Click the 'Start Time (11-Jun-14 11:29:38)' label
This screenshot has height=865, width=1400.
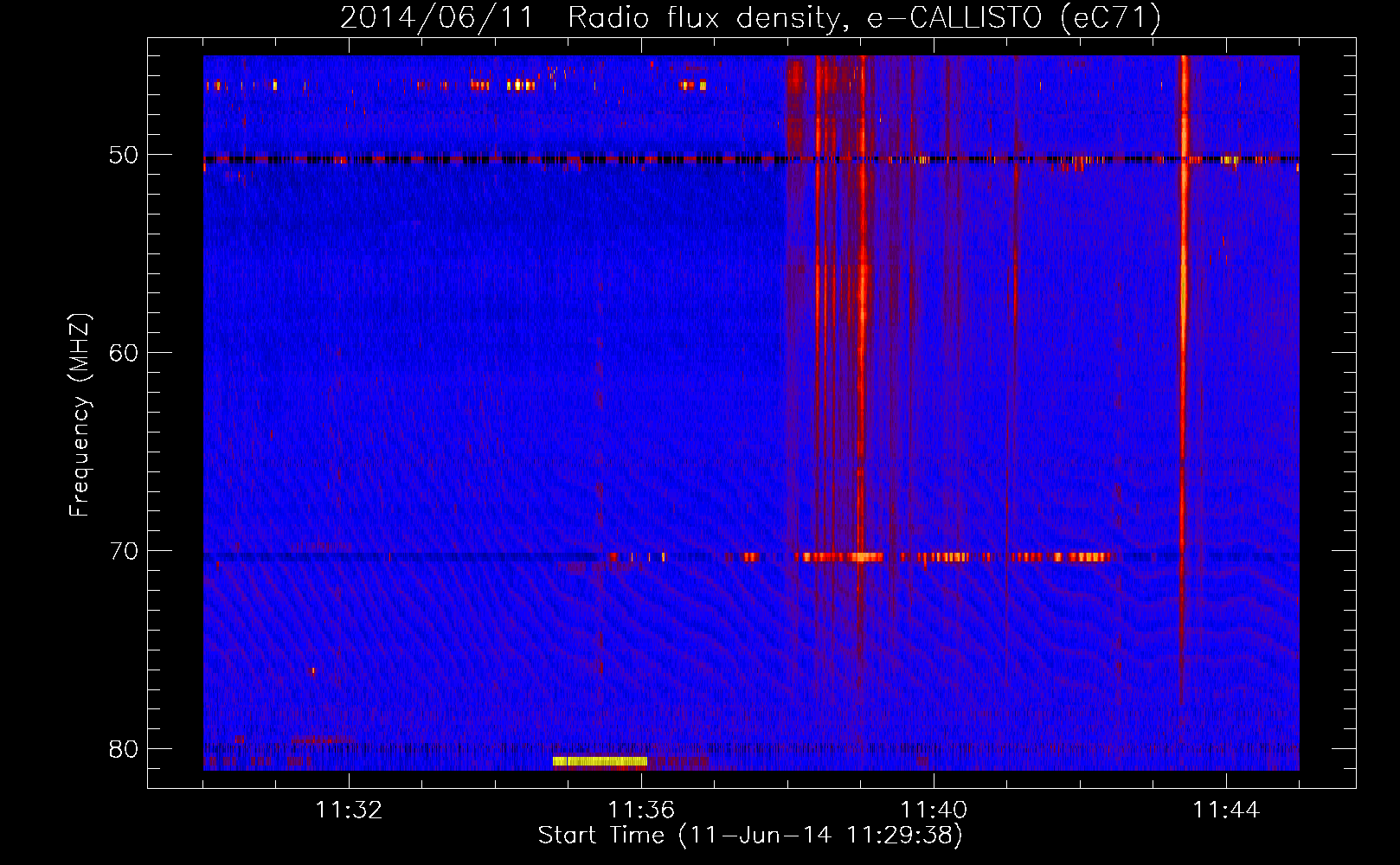[x=750, y=836]
